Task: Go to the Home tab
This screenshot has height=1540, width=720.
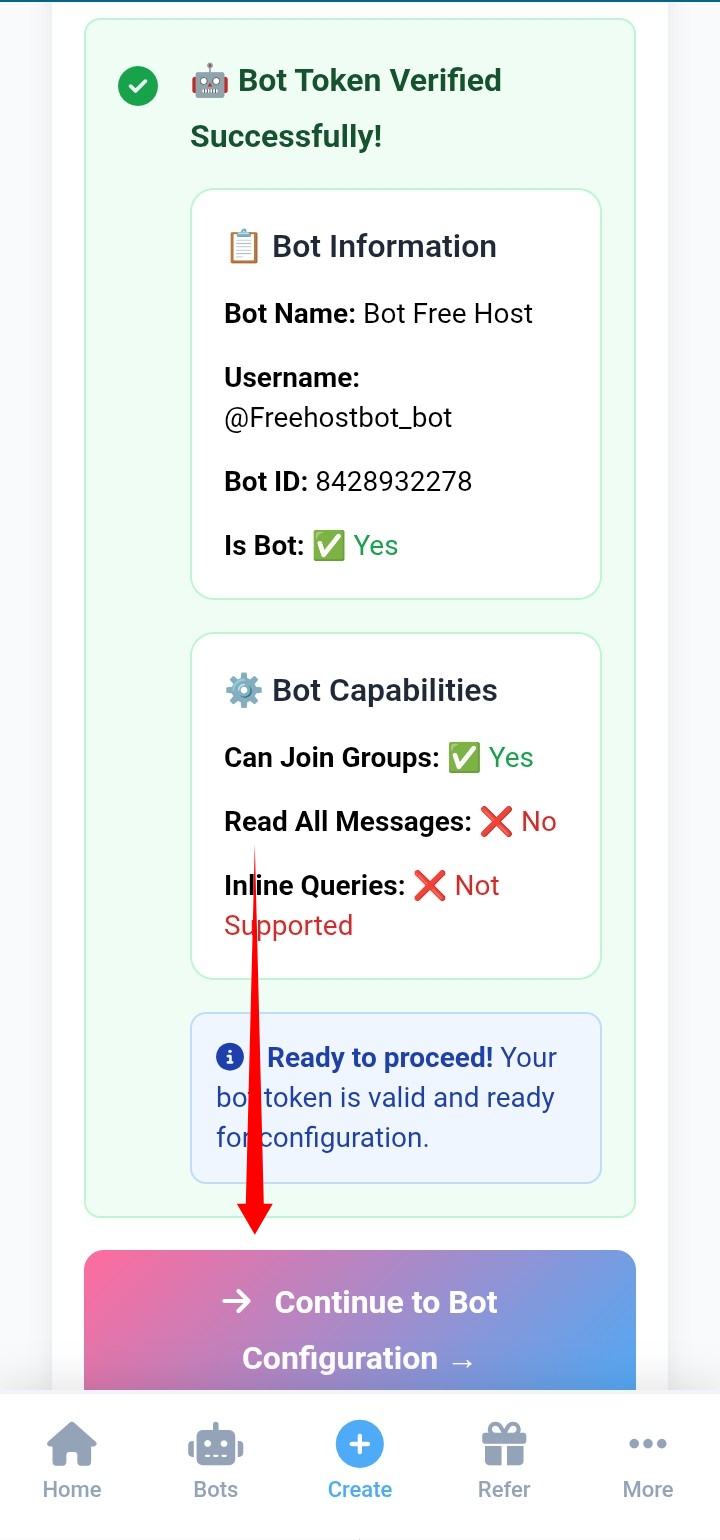Action: [x=72, y=1460]
